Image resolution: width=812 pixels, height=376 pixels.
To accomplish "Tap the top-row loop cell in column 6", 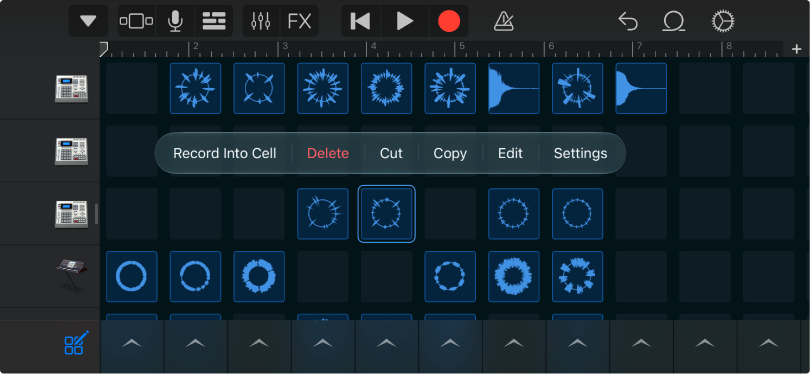I will click(450, 89).
